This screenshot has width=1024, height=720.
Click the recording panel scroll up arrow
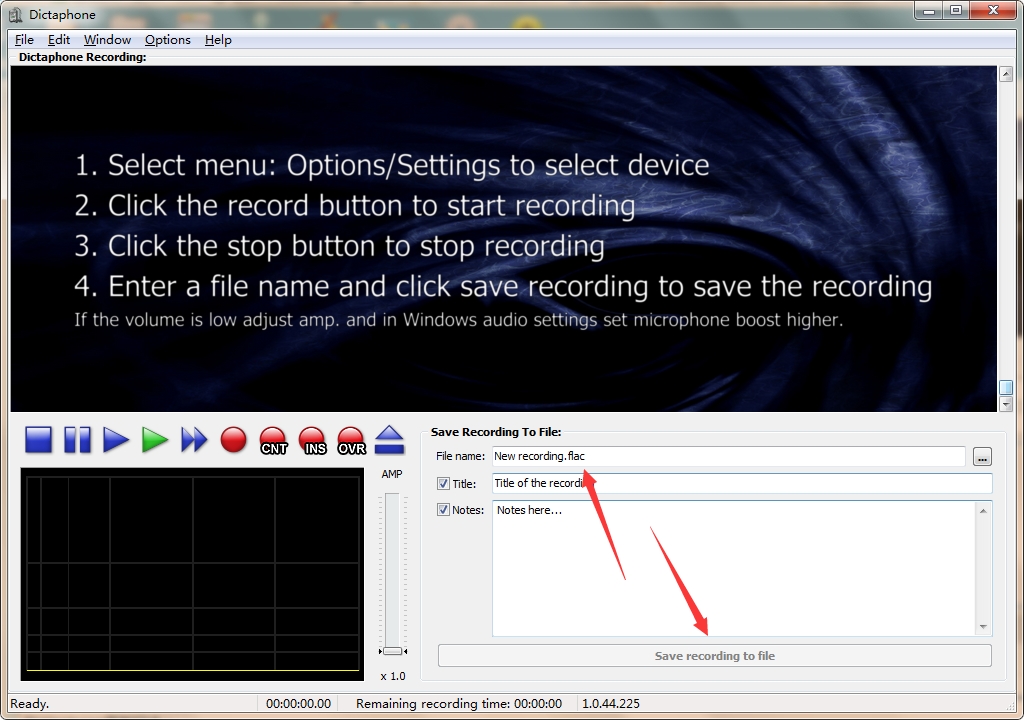coord(1006,74)
